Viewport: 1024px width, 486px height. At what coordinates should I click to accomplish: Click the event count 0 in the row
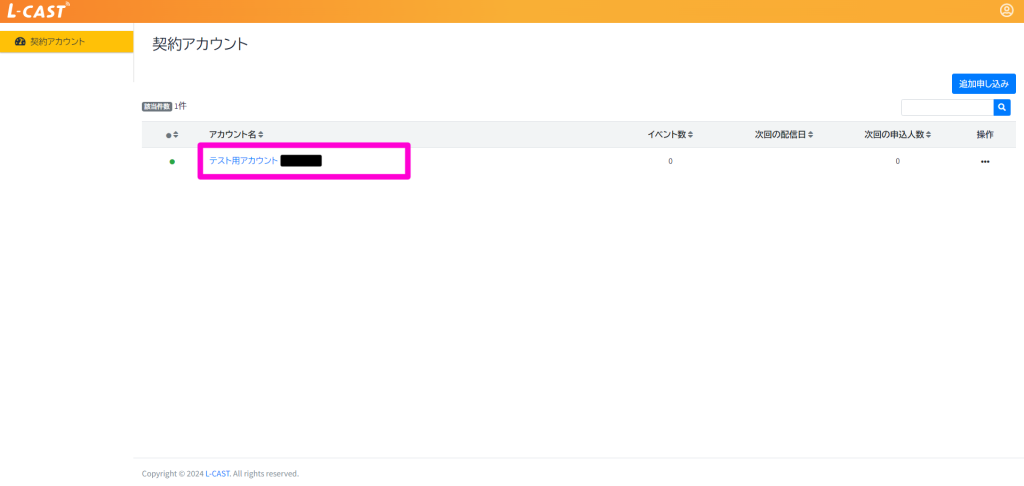click(x=670, y=161)
